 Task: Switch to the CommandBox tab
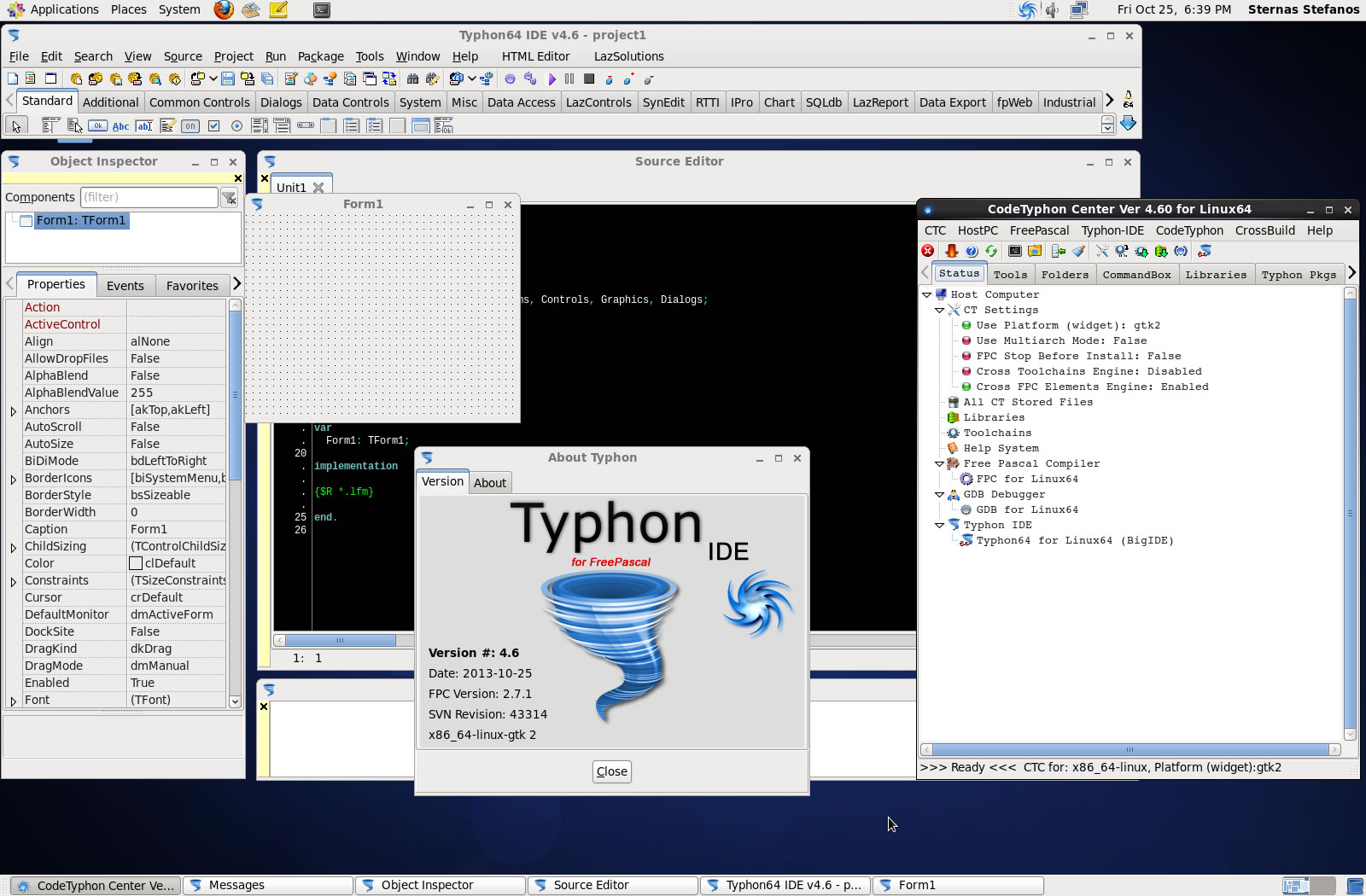coord(1136,275)
